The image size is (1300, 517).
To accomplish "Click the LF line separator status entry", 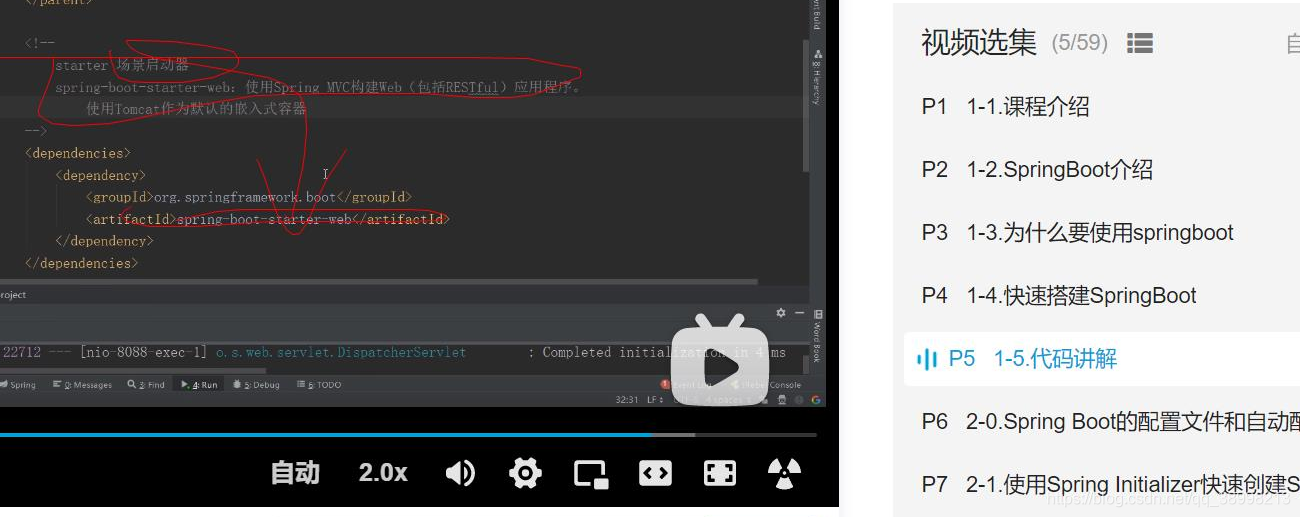I will click(655, 400).
